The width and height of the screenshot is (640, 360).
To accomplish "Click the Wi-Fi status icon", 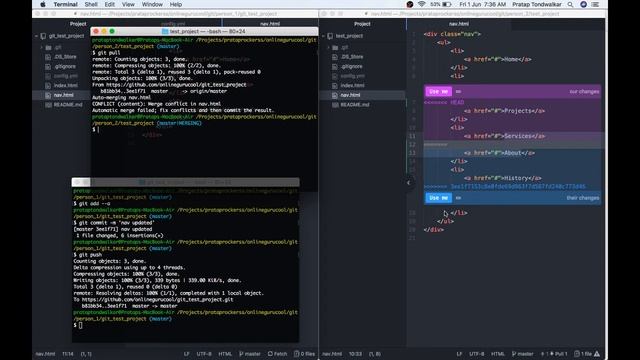I will click(421, 4).
